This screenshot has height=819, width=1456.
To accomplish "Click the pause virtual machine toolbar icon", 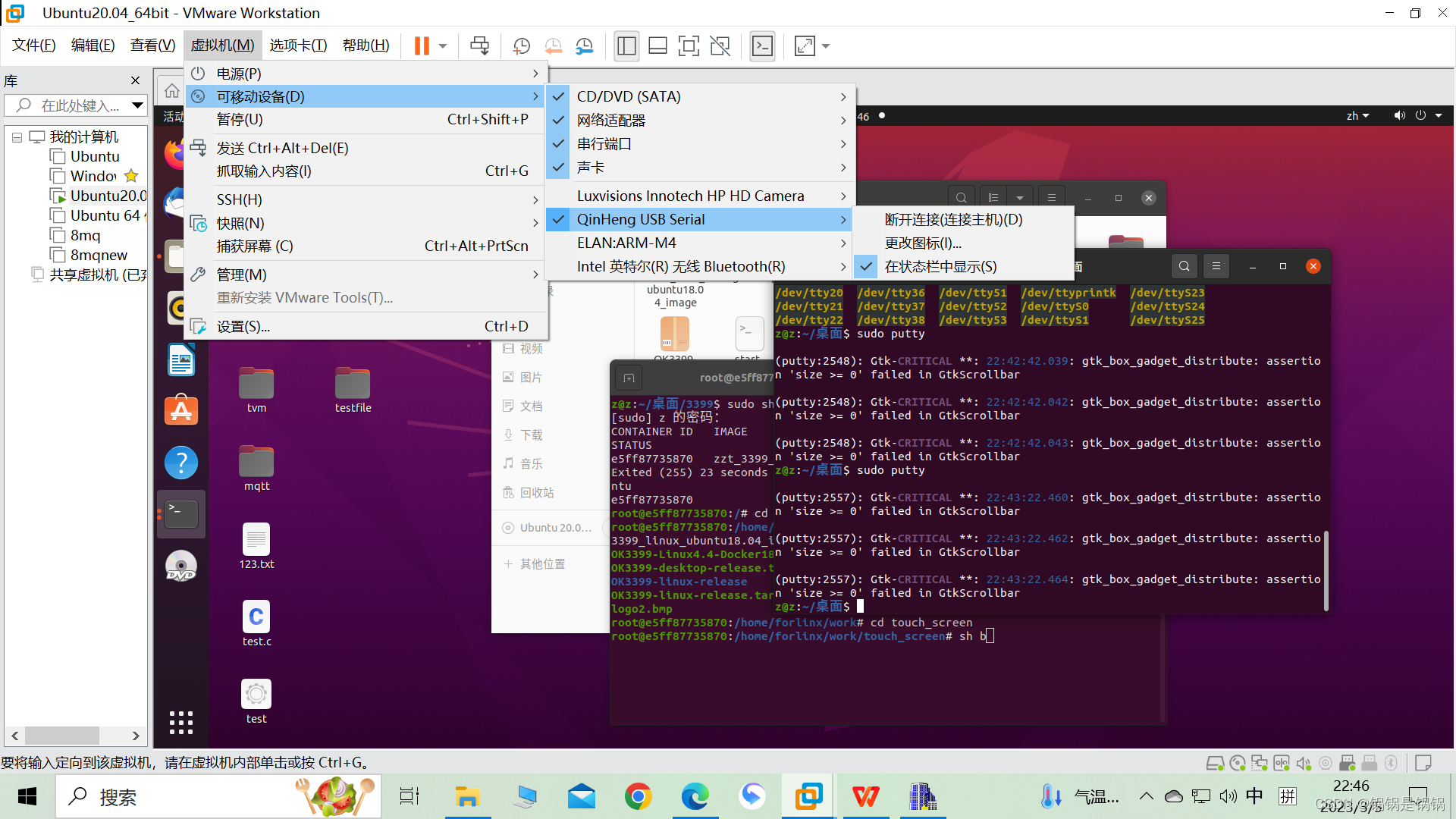I will [422, 46].
